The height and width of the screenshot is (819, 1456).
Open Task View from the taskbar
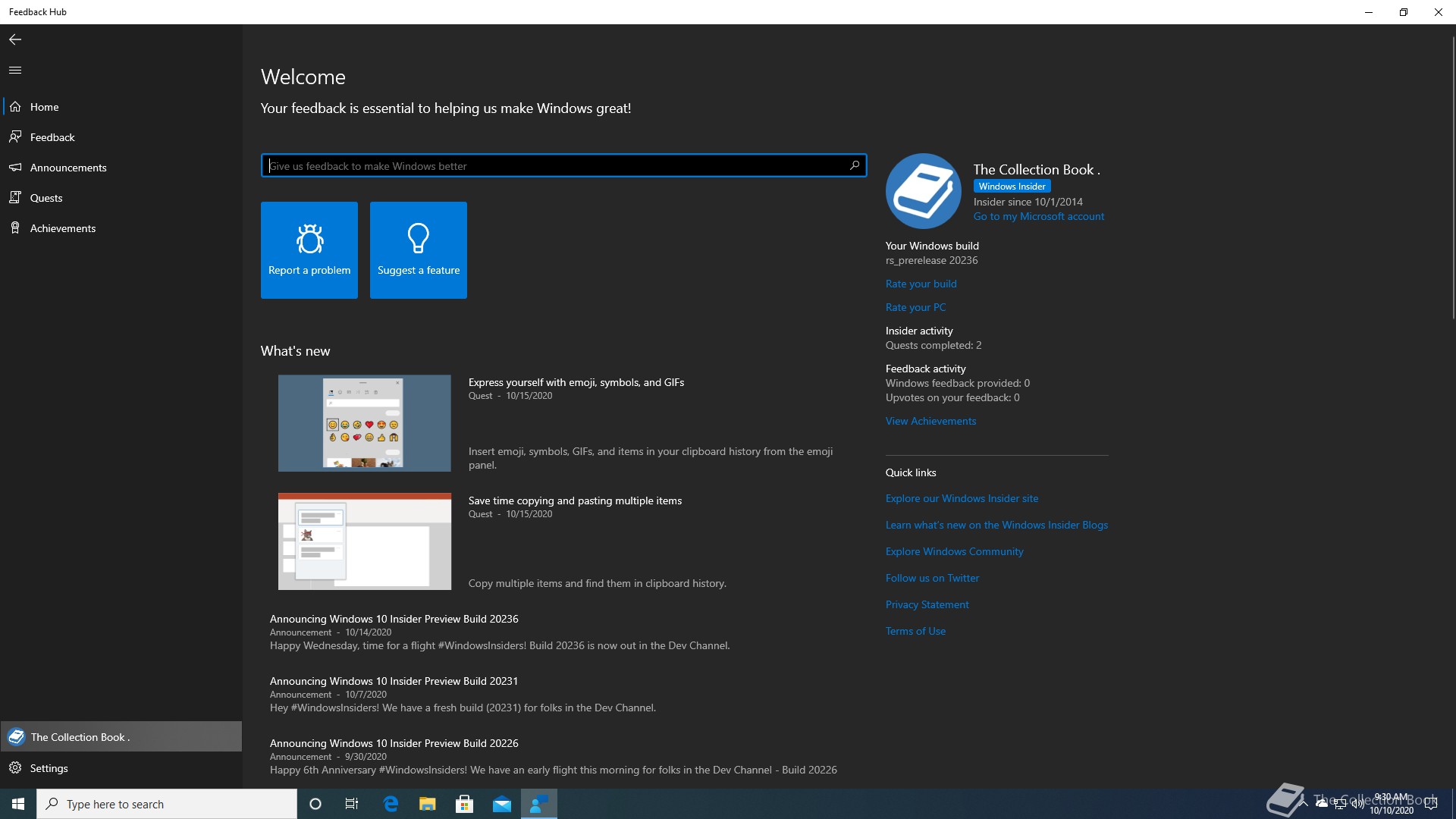coord(352,804)
